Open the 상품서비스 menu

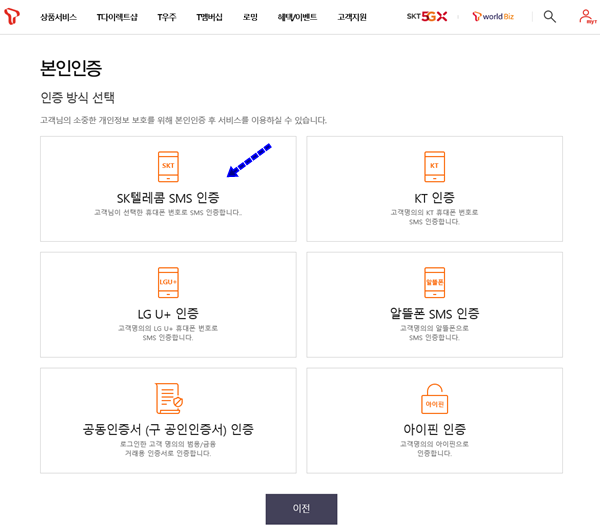(x=59, y=17)
